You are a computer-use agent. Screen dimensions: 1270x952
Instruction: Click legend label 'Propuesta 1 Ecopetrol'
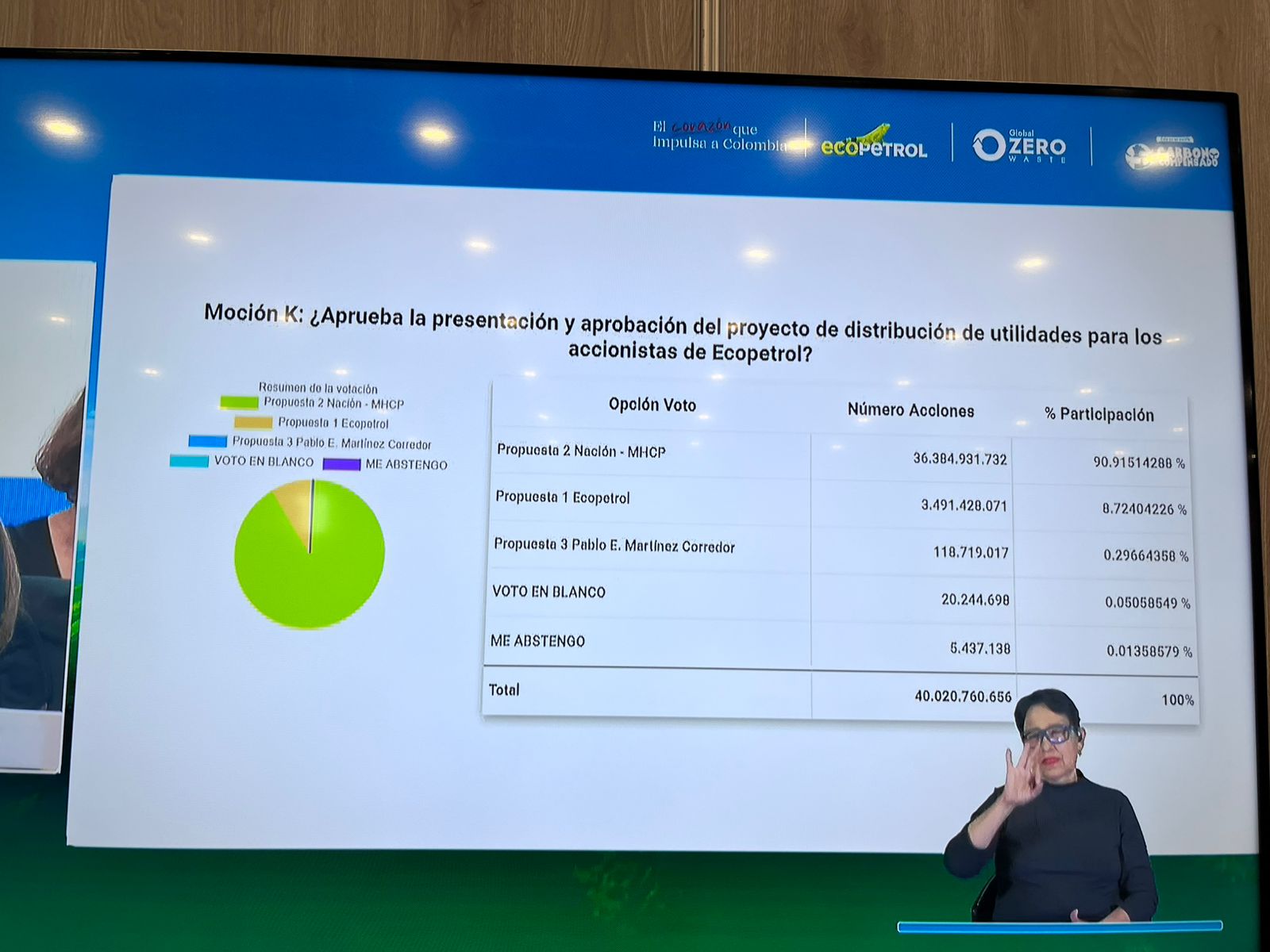point(333,423)
